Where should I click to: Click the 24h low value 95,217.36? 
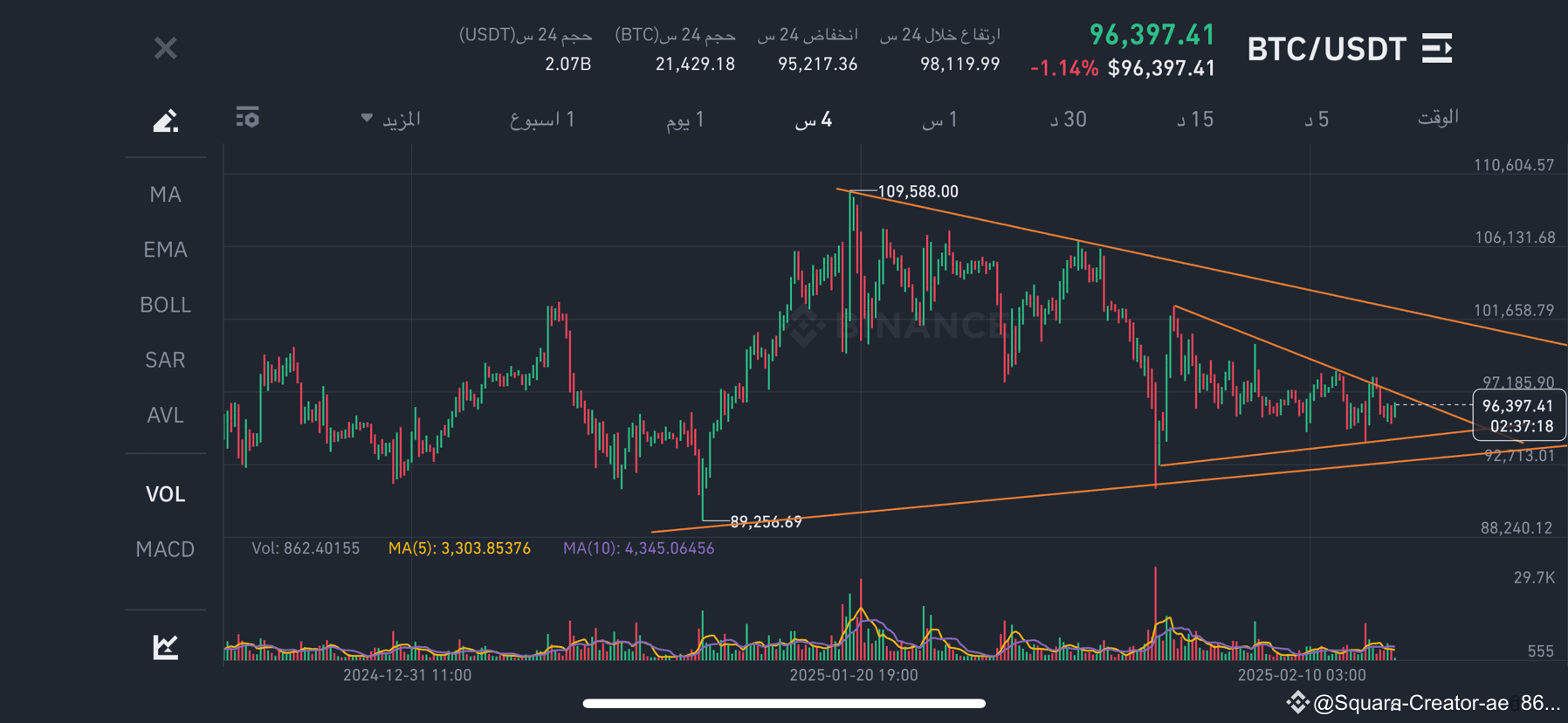818,64
